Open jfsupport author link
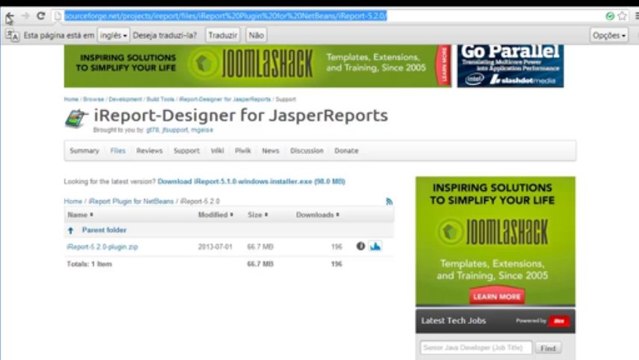Screen dimensions: 639x360 (x=175, y=130)
